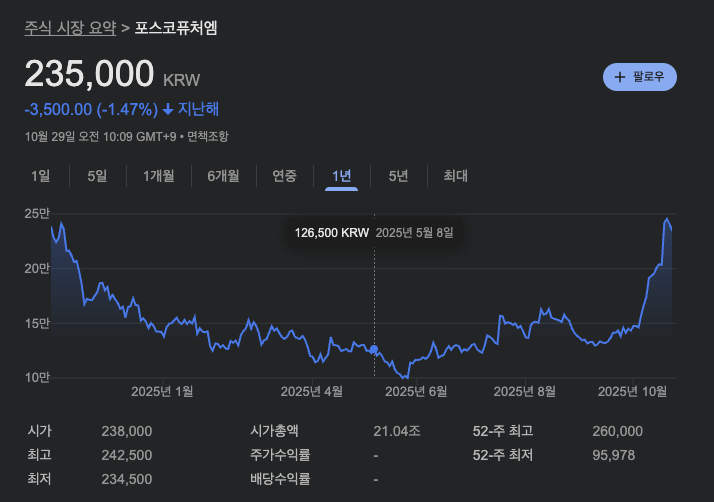Click the 52-주 최고 value 260,000

[617, 431]
